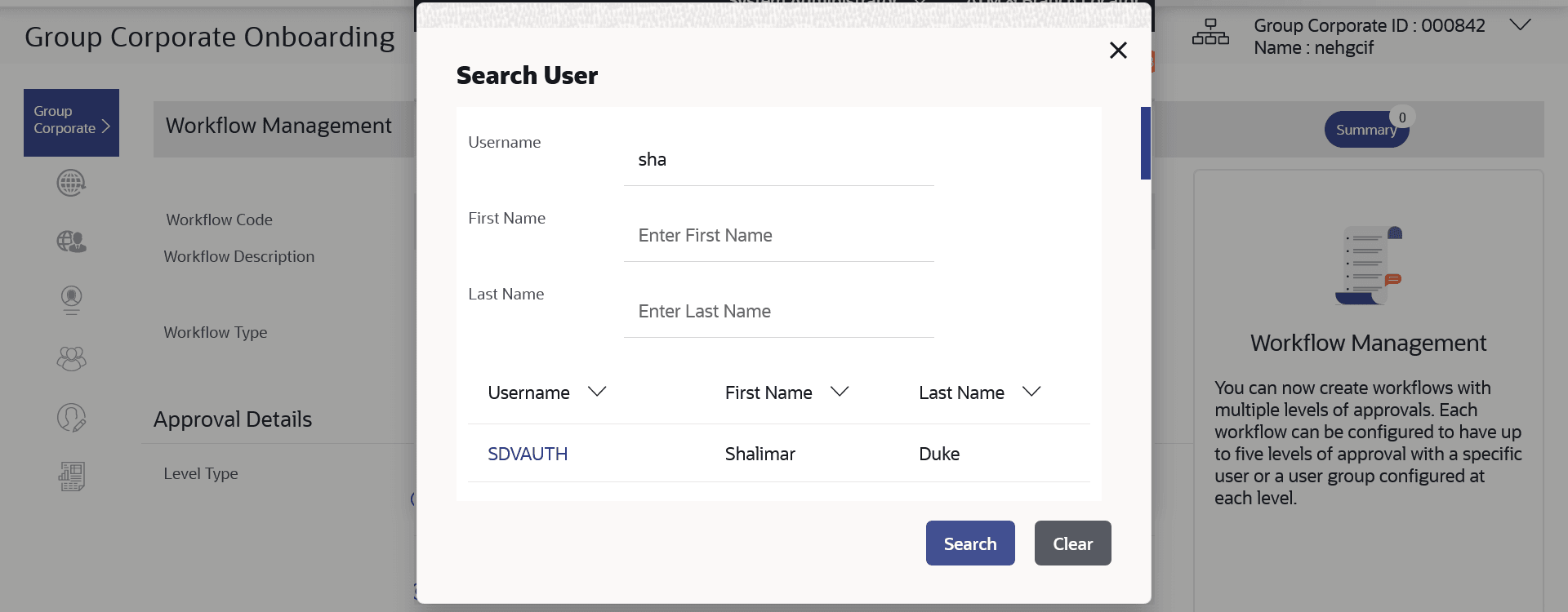
Task: Expand the Group Corporate ID dropdown
Action: pos(1519,25)
